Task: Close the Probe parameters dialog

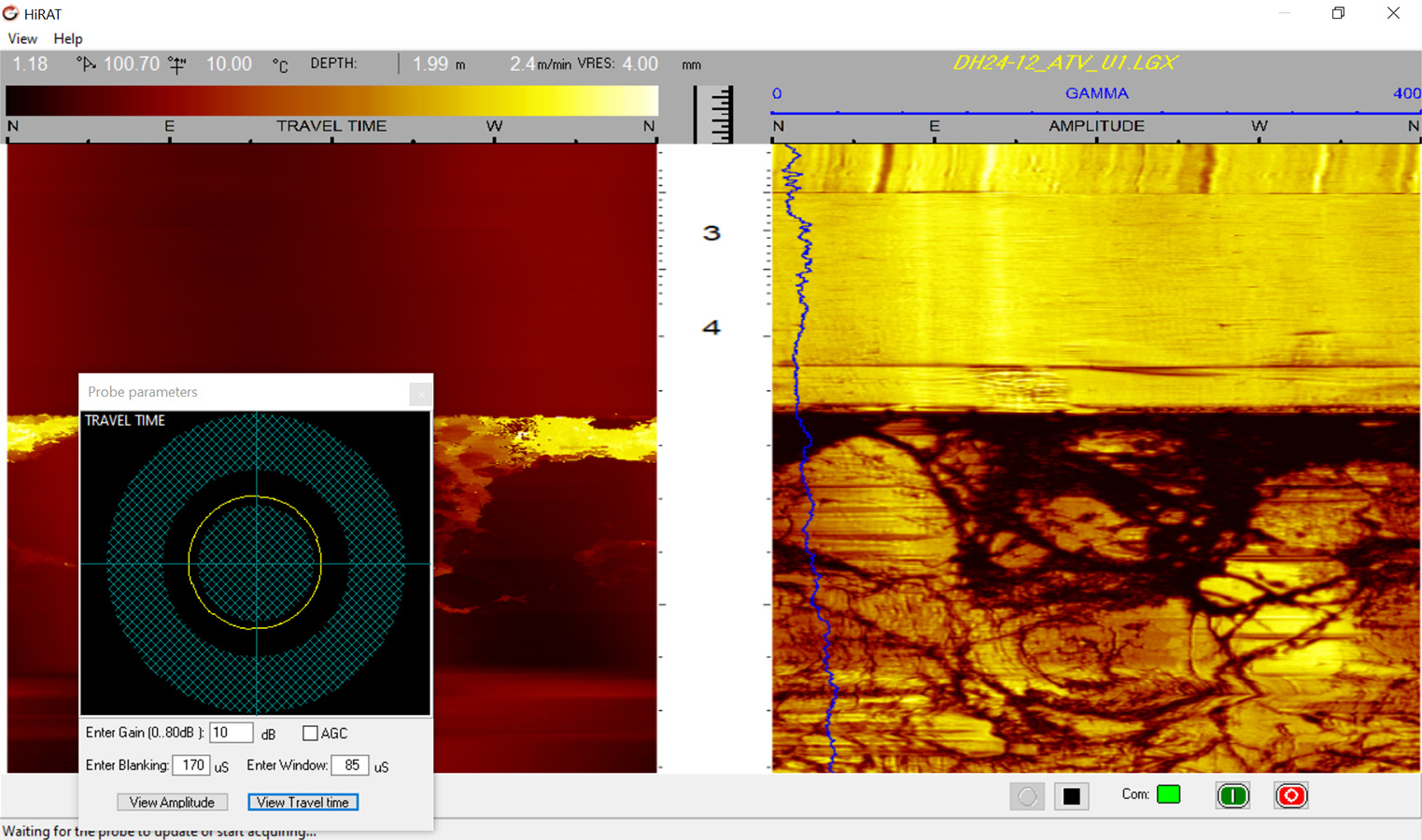Action: [420, 394]
